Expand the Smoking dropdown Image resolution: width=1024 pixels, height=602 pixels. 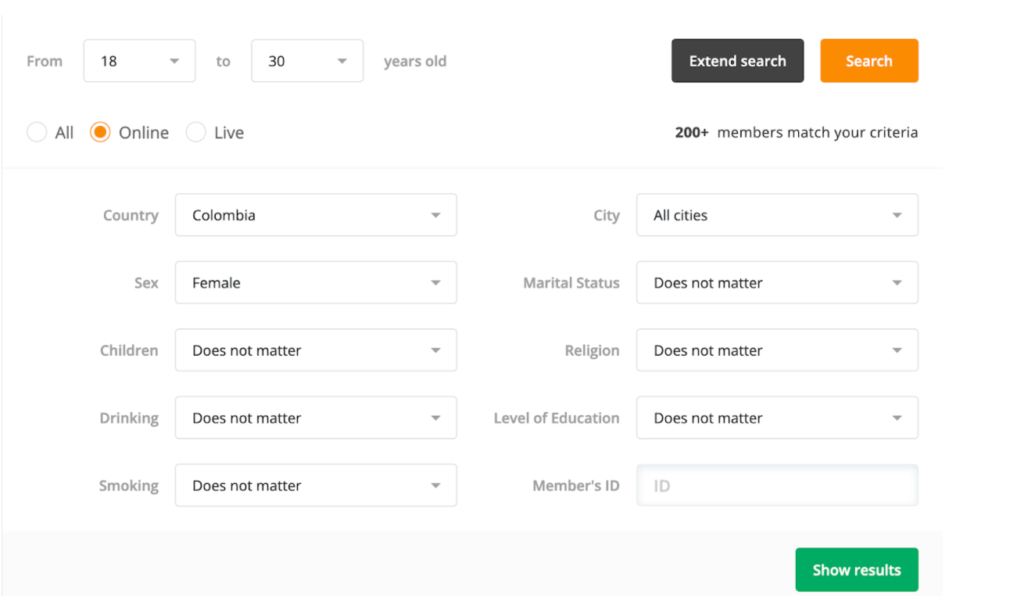[x=315, y=485]
